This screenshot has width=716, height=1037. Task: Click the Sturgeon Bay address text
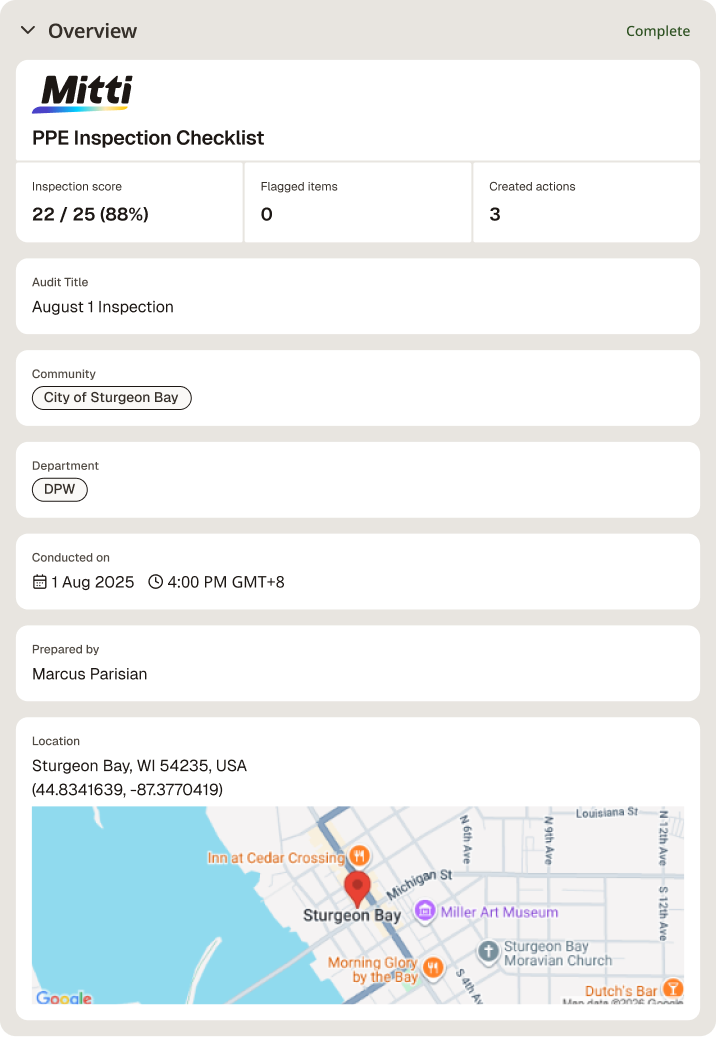click(x=139, y=766)
